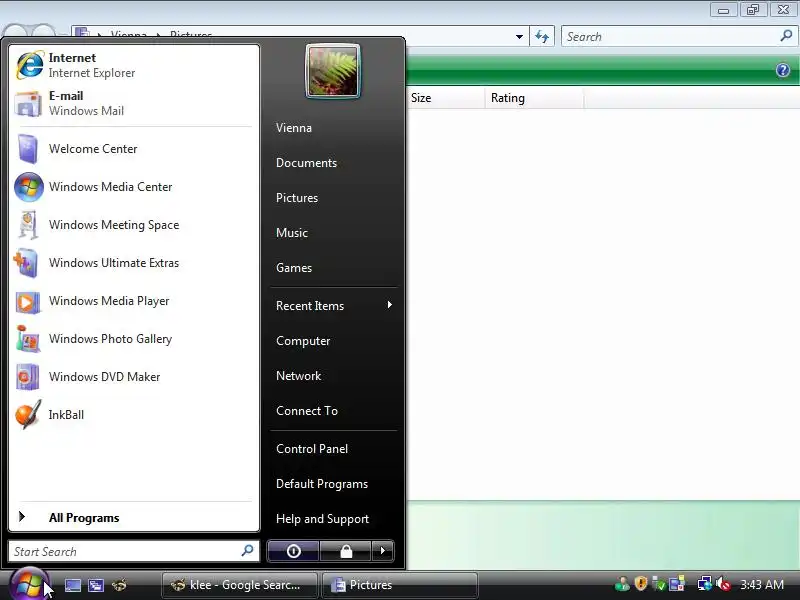
Task: Click the muted volume tray icon
Action: [x=723, y=584]
